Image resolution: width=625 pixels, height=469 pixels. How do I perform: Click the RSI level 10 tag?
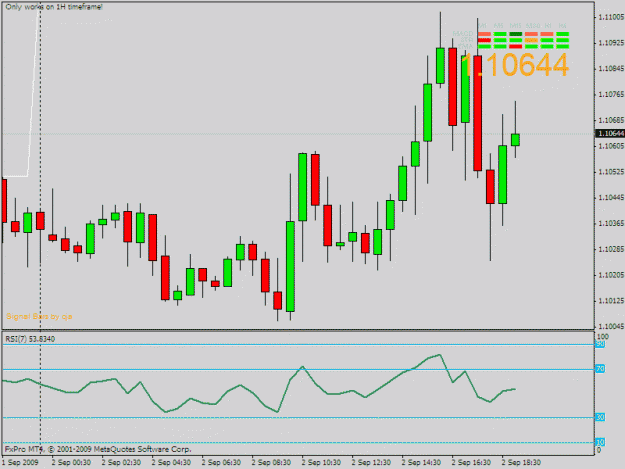pos(600,442)
